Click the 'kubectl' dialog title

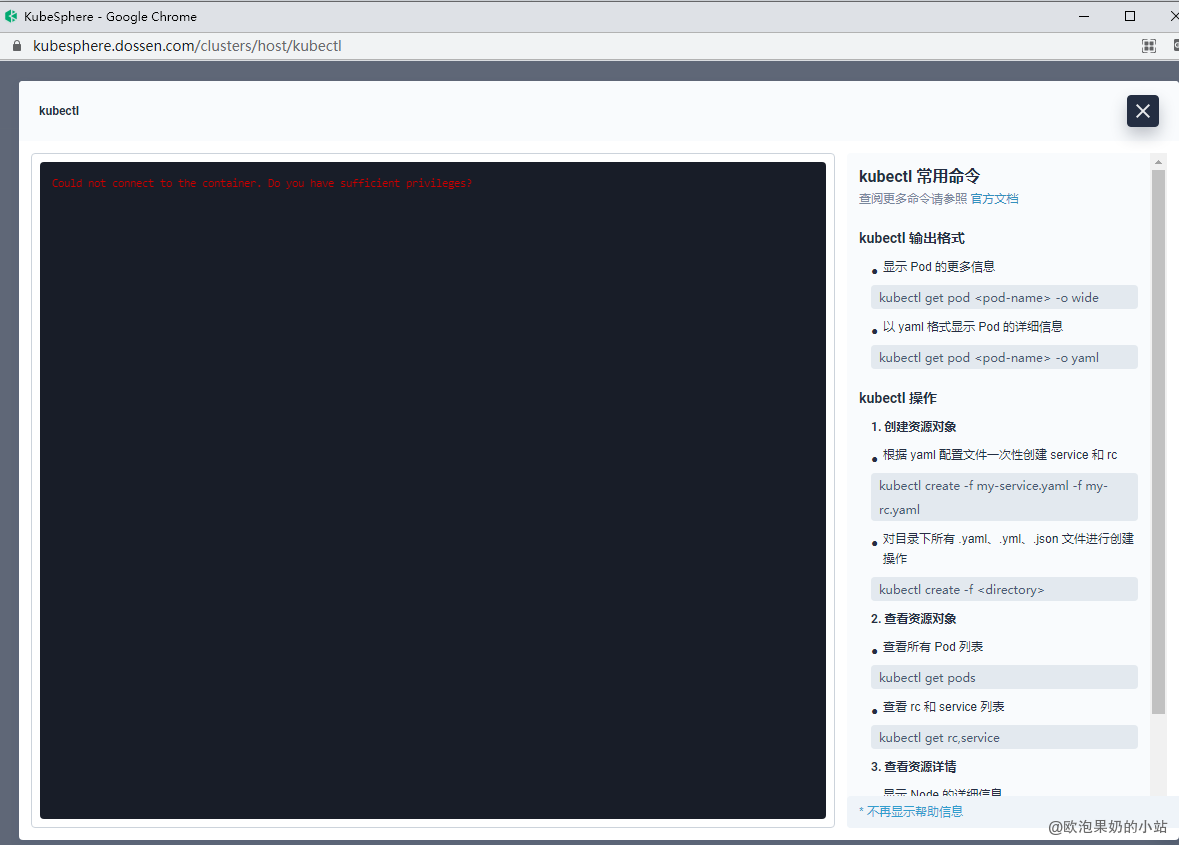click(59, 111)
